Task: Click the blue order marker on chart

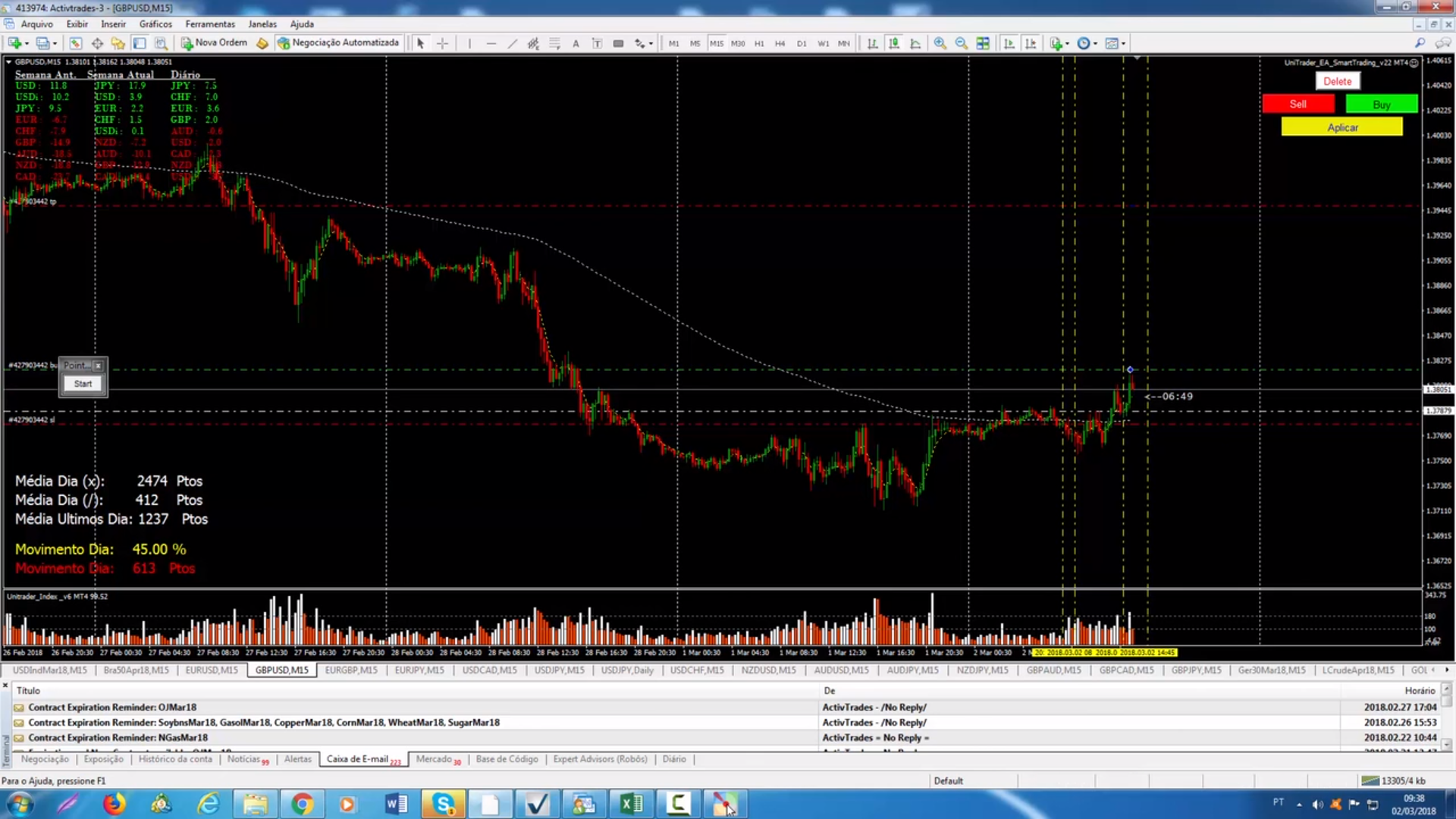Action: 1130,369
